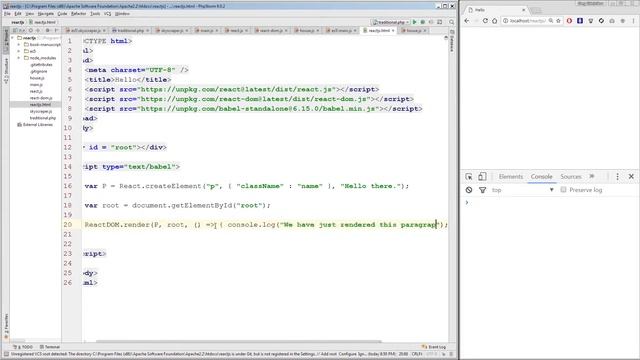The width and height of the screenshot is (640, 360).
Task: Close the reactjs.html editor tab
Action: coord(393,31)
